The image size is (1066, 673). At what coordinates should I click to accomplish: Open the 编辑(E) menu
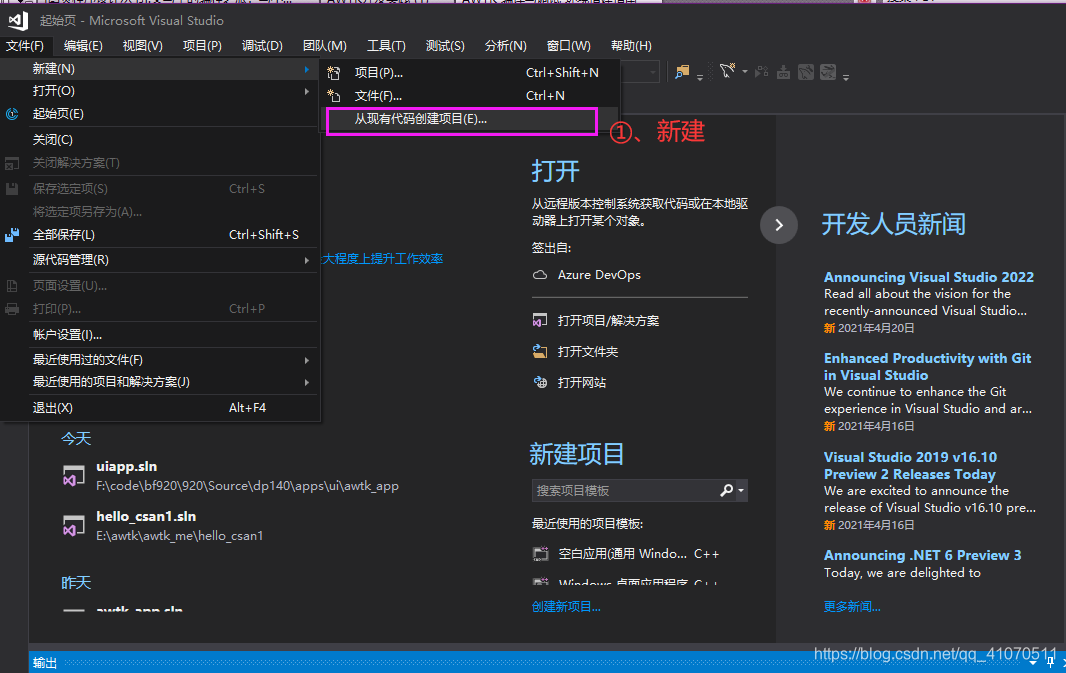[x=83, y=46]
